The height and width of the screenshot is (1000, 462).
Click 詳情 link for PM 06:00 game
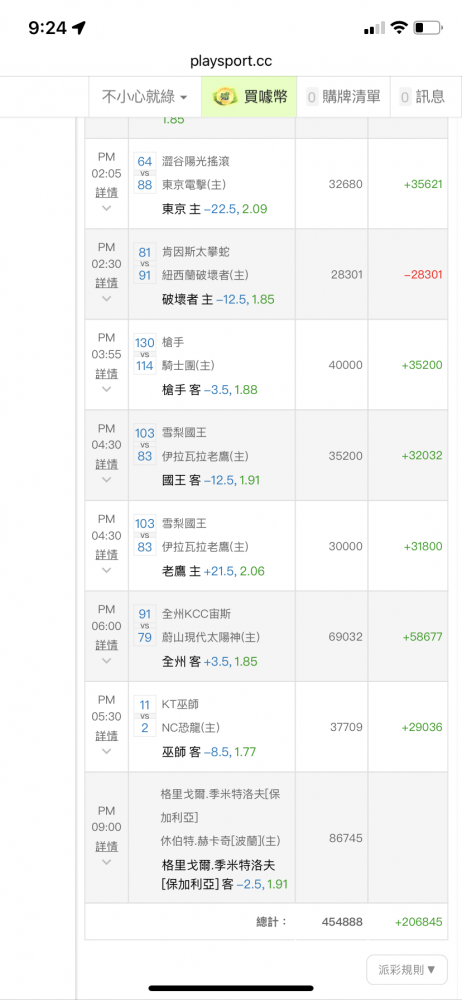(x=107, y=645)
